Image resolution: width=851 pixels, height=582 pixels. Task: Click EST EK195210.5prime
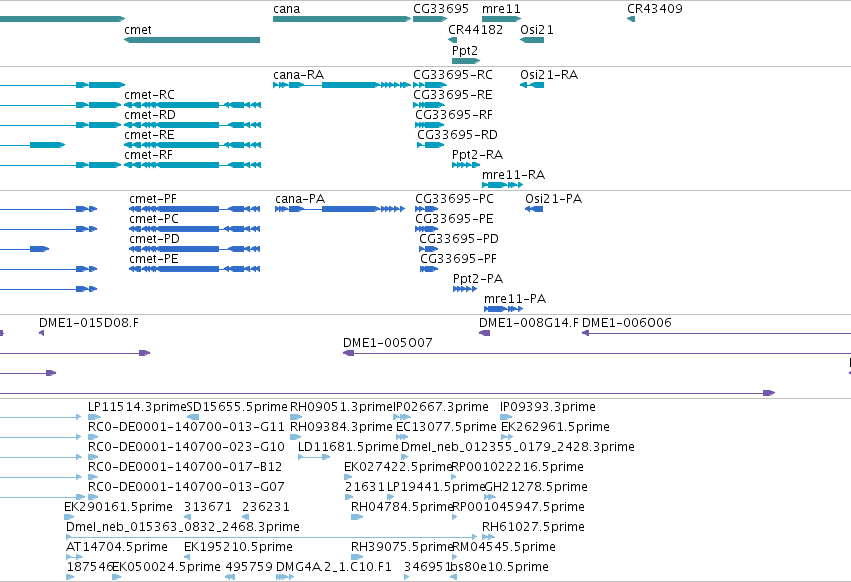coord(238,547)
